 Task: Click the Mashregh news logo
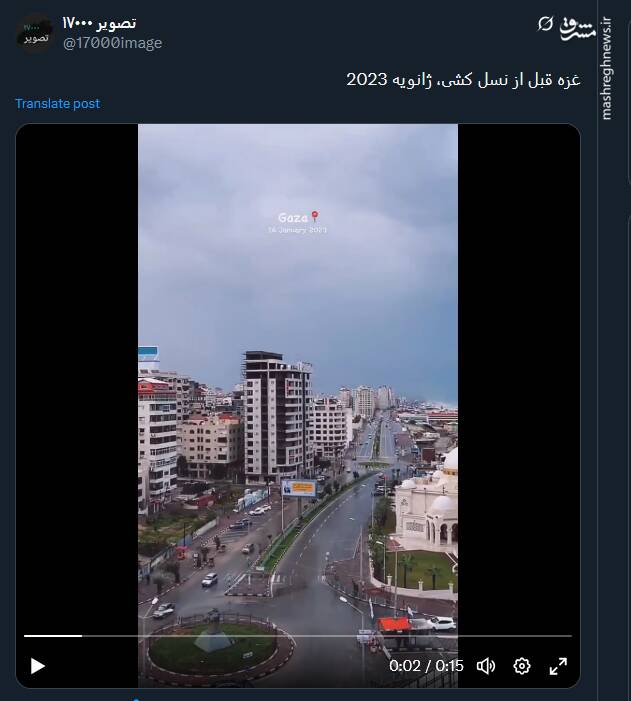pyautogui.click(x=577, y=29)
